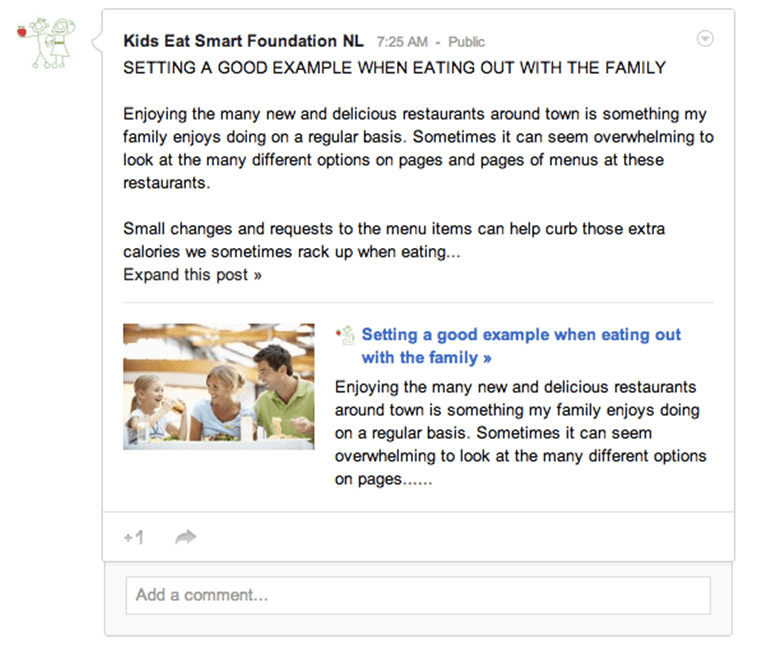Click the Kids Eat Smart avatar logo
The width and height of the screenshot is (773, 660).
tap(46, 43)
